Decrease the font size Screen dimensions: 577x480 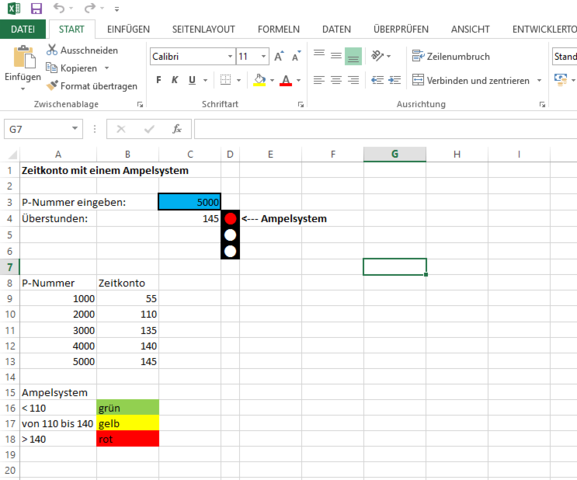coord(296,56)
